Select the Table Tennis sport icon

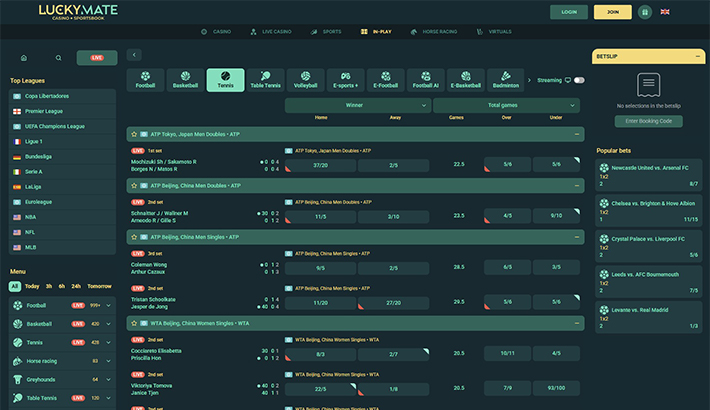pyautogui.click(x=265, y=80)
